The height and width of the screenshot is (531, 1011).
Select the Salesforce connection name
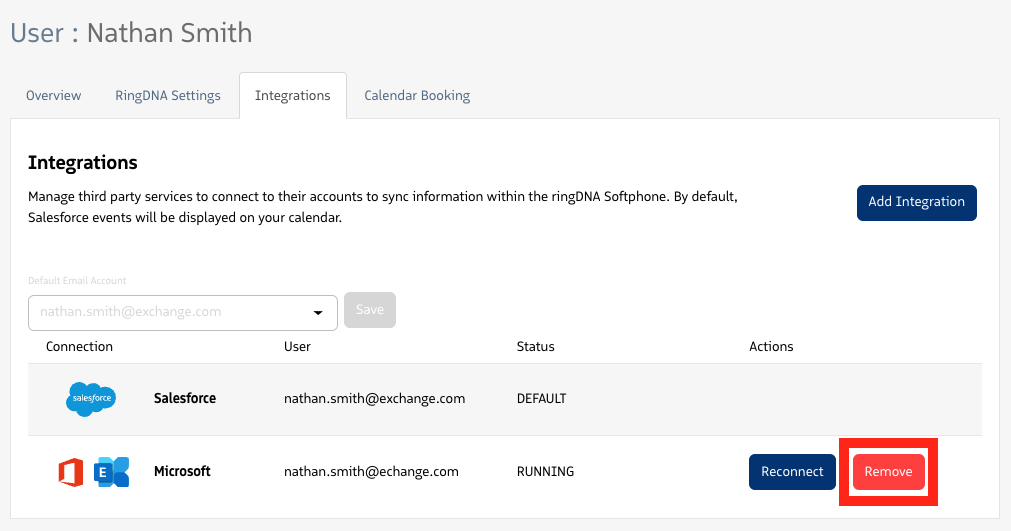click(185, 399)
